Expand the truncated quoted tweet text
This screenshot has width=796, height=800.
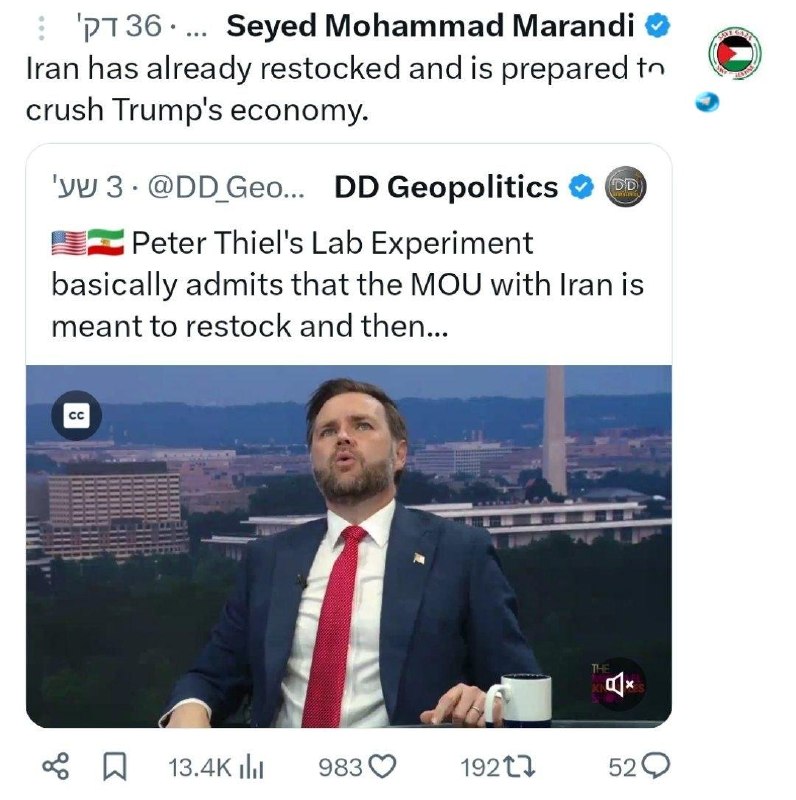(347, 284)
